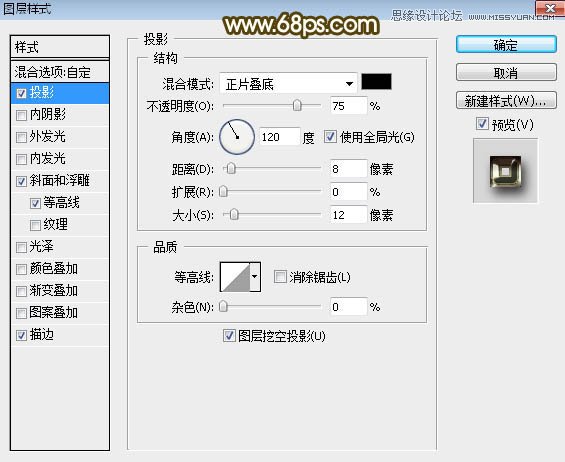
Task: Open the 外发光 settings row label
Action: click(47, 137)
